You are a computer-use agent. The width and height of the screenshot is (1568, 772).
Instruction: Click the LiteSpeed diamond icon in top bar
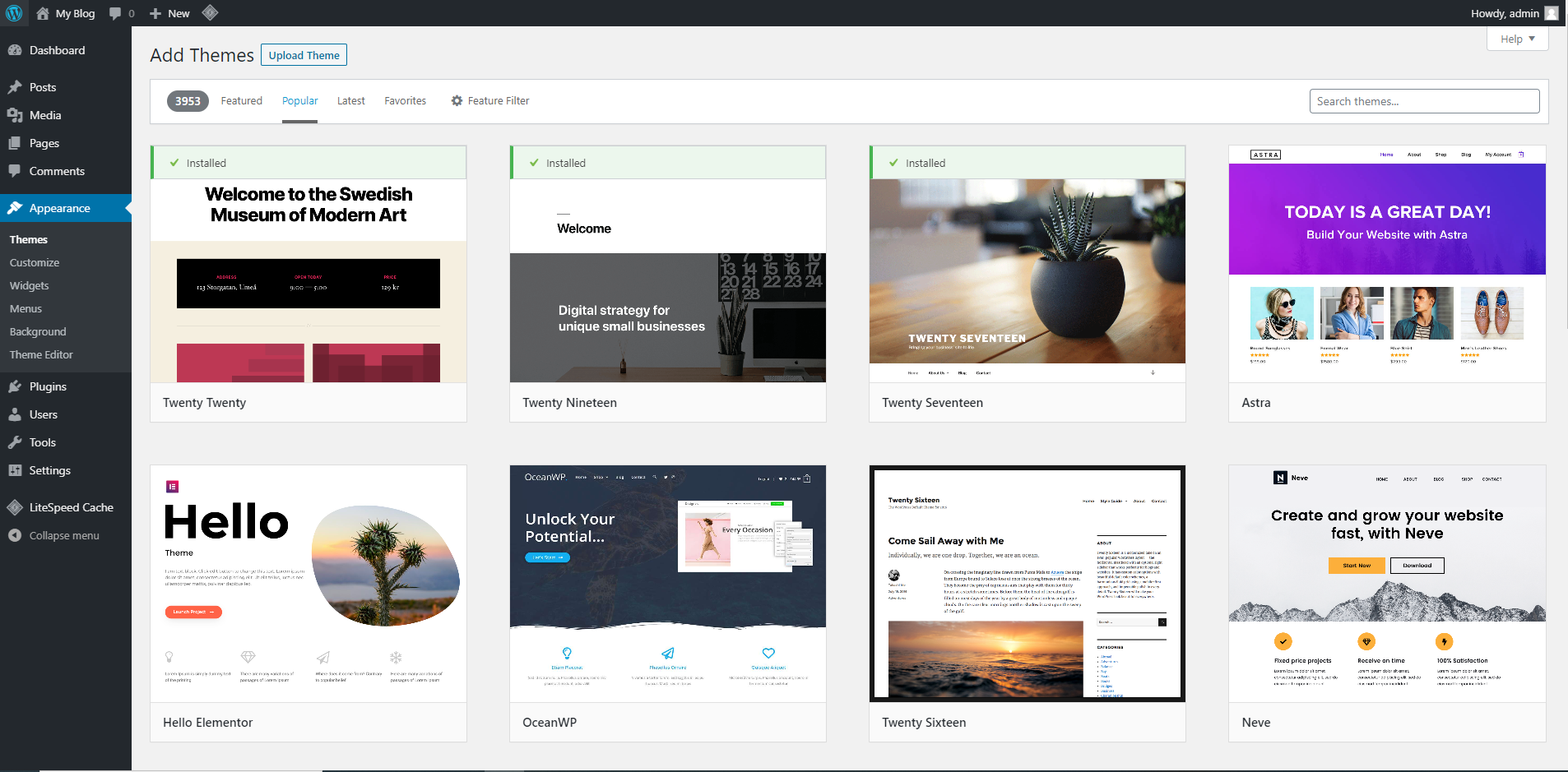(210, 13)
